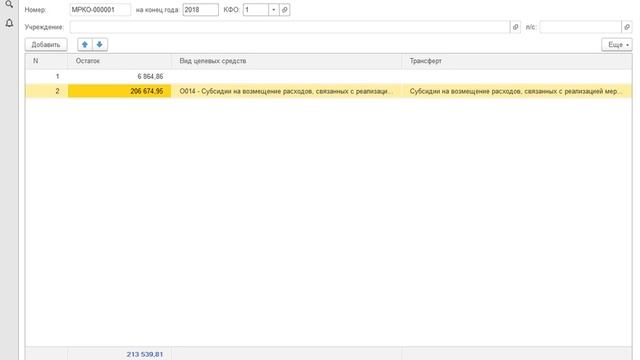Image resolution: width=640 pixels, height=360 pixels.
Task: Click the КФО input field
Action: coord(256,10)
